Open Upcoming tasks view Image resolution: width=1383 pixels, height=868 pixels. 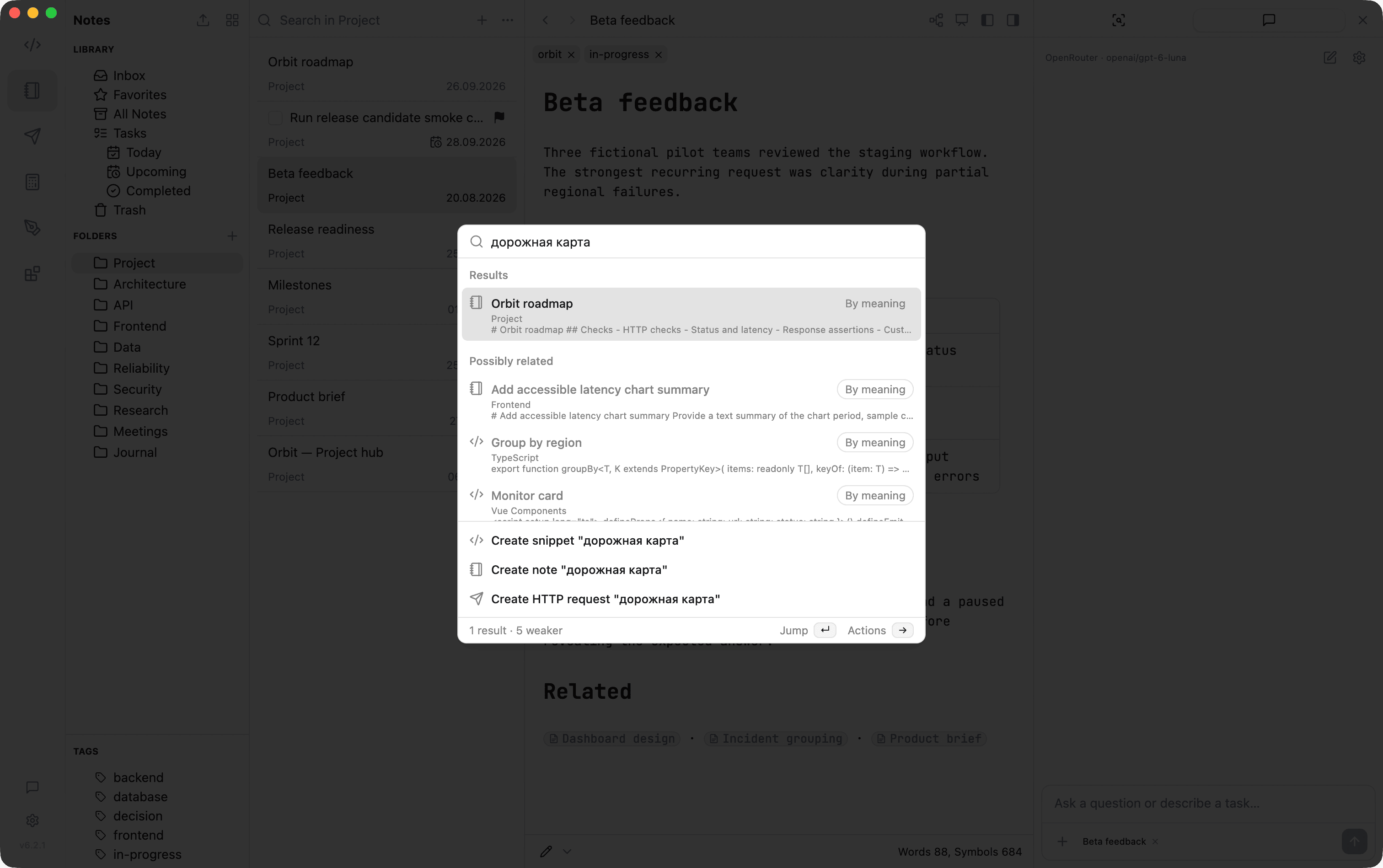click(x=157, y=171)
